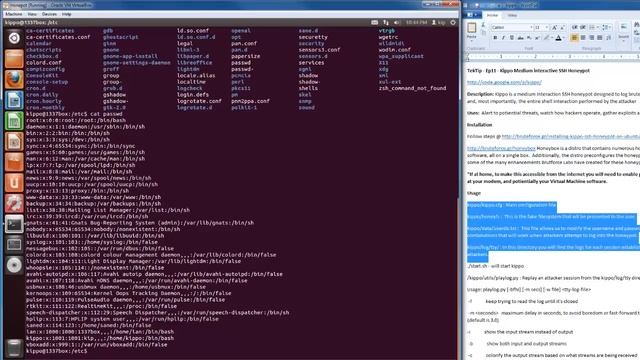Click the Copy icon in WordPad

[x=484, y=33]
